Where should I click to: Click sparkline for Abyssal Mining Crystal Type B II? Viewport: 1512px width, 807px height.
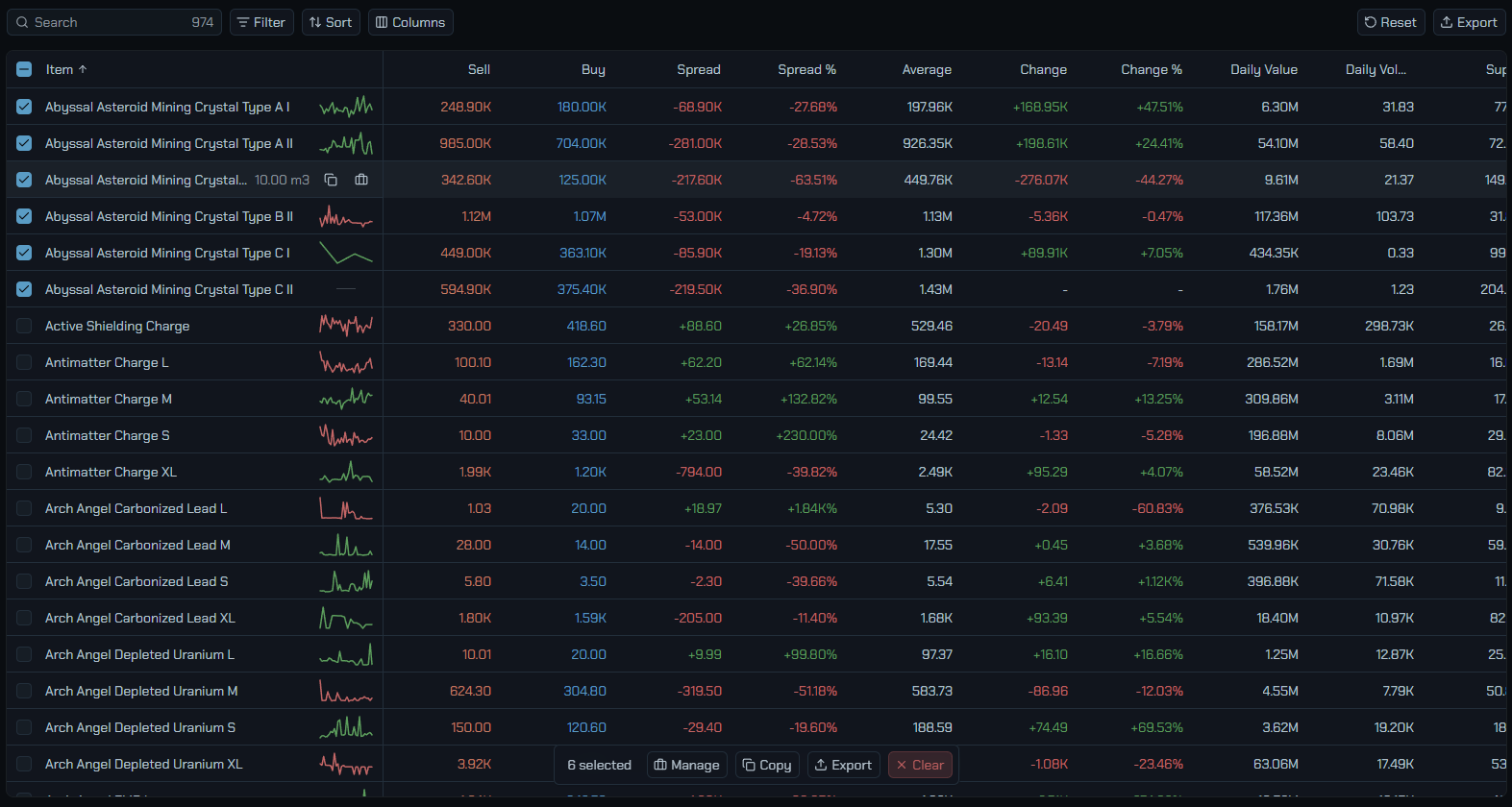click(x=346, y=216)
